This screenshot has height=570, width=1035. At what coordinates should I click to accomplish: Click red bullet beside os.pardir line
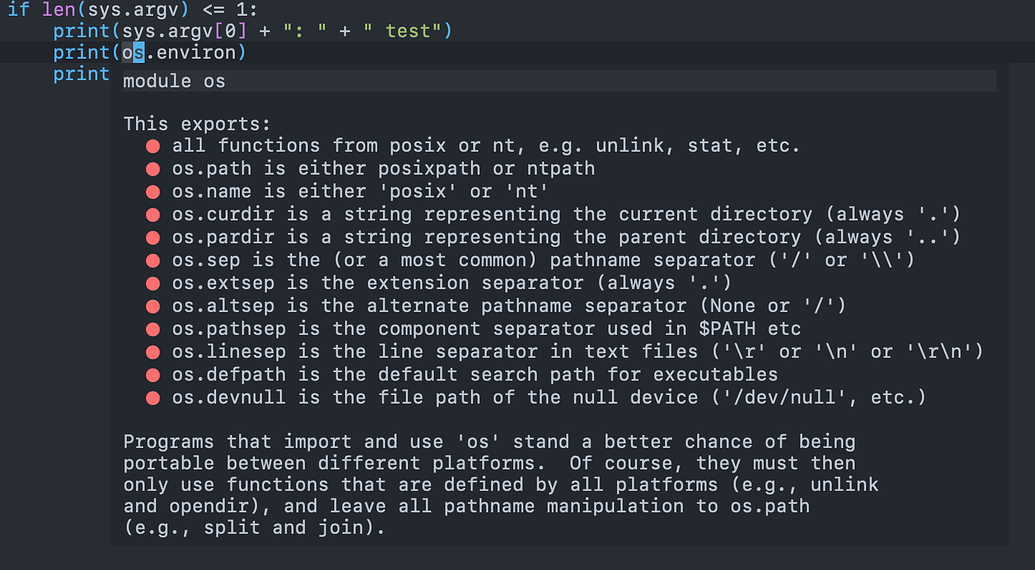pos(152,238)
